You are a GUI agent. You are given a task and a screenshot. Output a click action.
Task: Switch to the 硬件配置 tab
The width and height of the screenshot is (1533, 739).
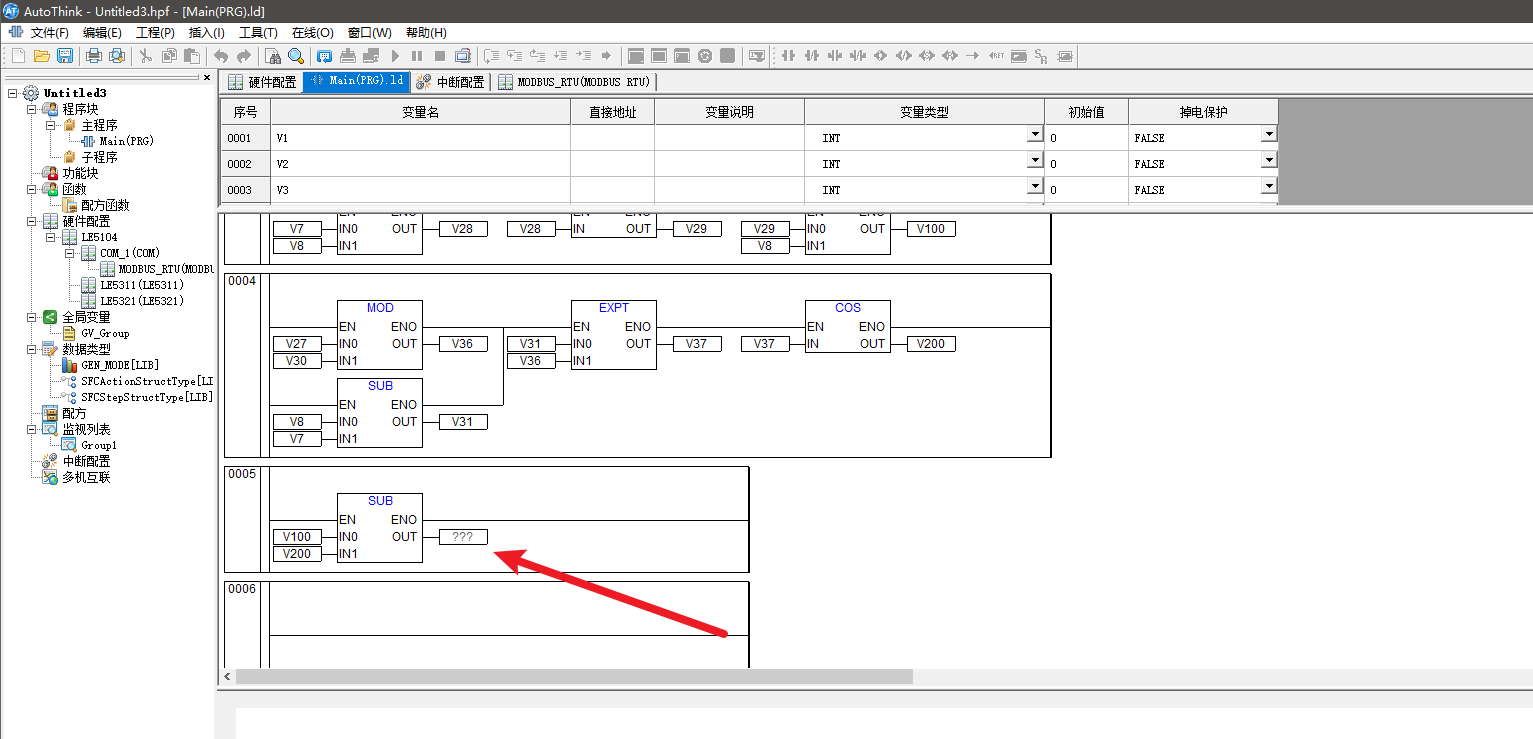(x=263, y=82)
